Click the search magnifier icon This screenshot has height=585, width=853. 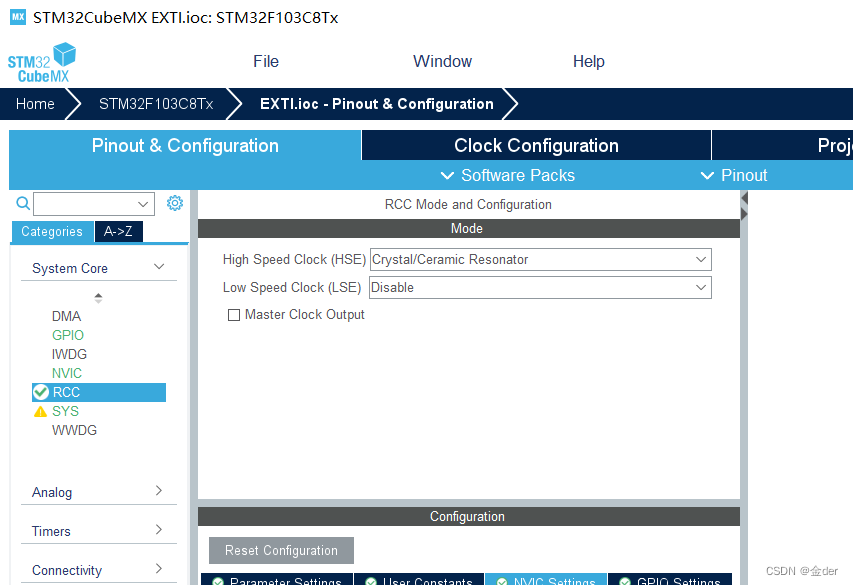click(x=23, y=204)
